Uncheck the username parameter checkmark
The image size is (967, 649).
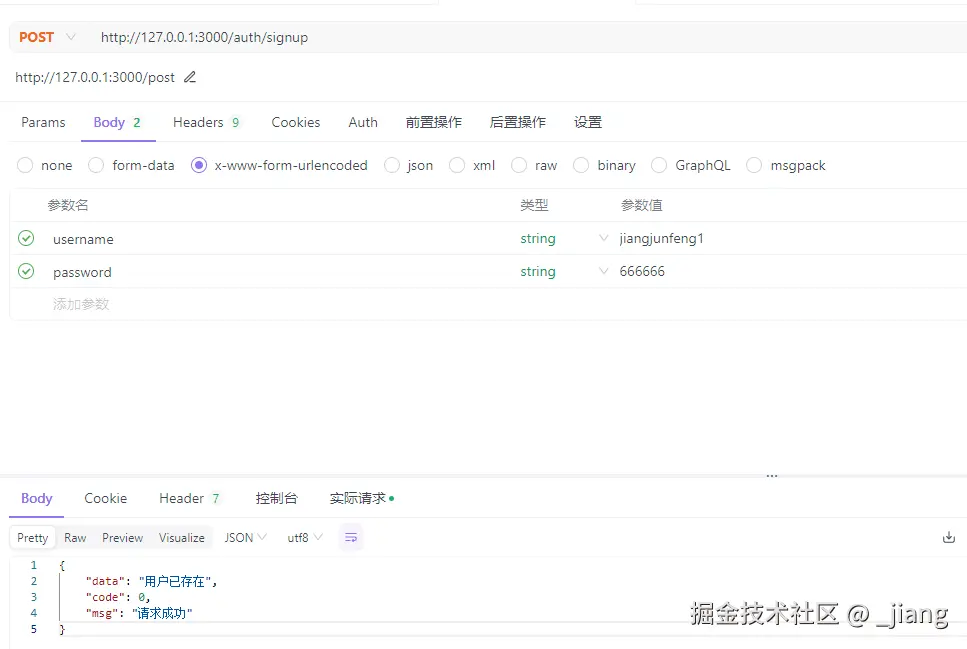[x=26, y=238]
